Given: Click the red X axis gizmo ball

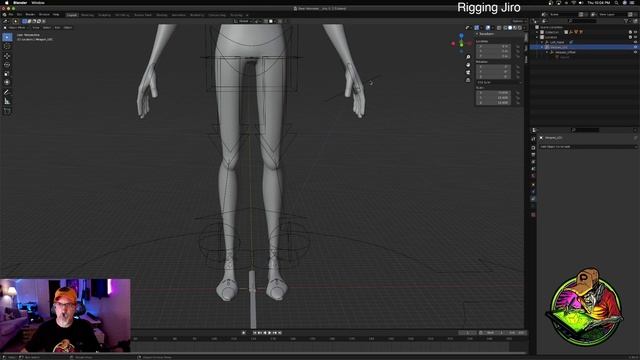Looking at the screenshot, I should pyautogui.click(x=453, y=44).
